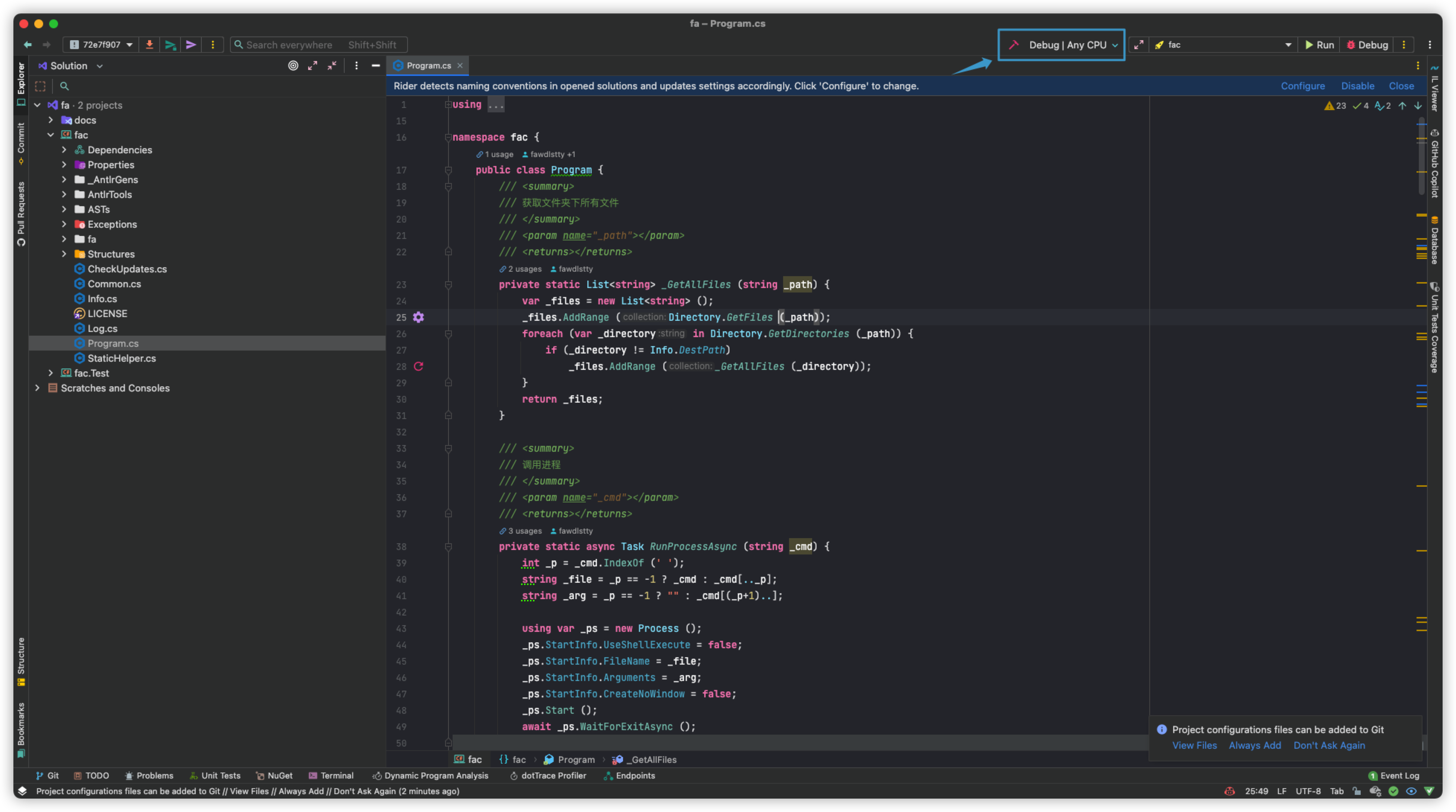Click the Select Opened File target icon
Image resolution: width=1456 pixels, height=812 pixels.
click(x=293, y=65)
